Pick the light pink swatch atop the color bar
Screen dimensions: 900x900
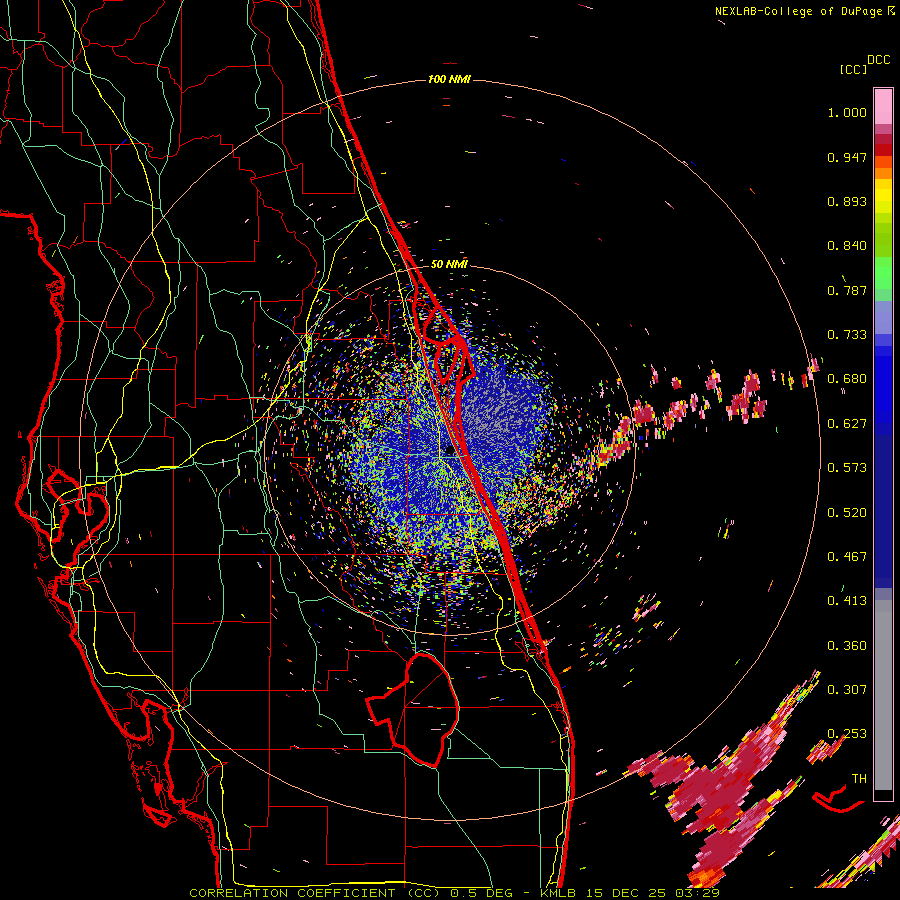(x=883, y=107)
